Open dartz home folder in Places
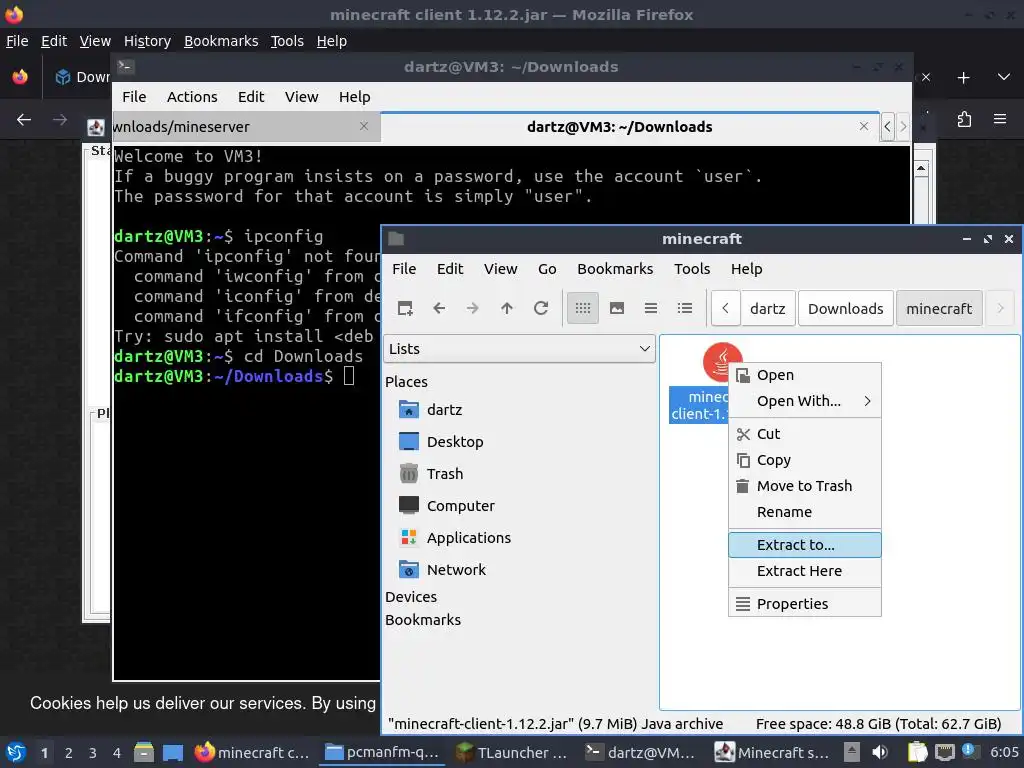 (x=444, y=410)
